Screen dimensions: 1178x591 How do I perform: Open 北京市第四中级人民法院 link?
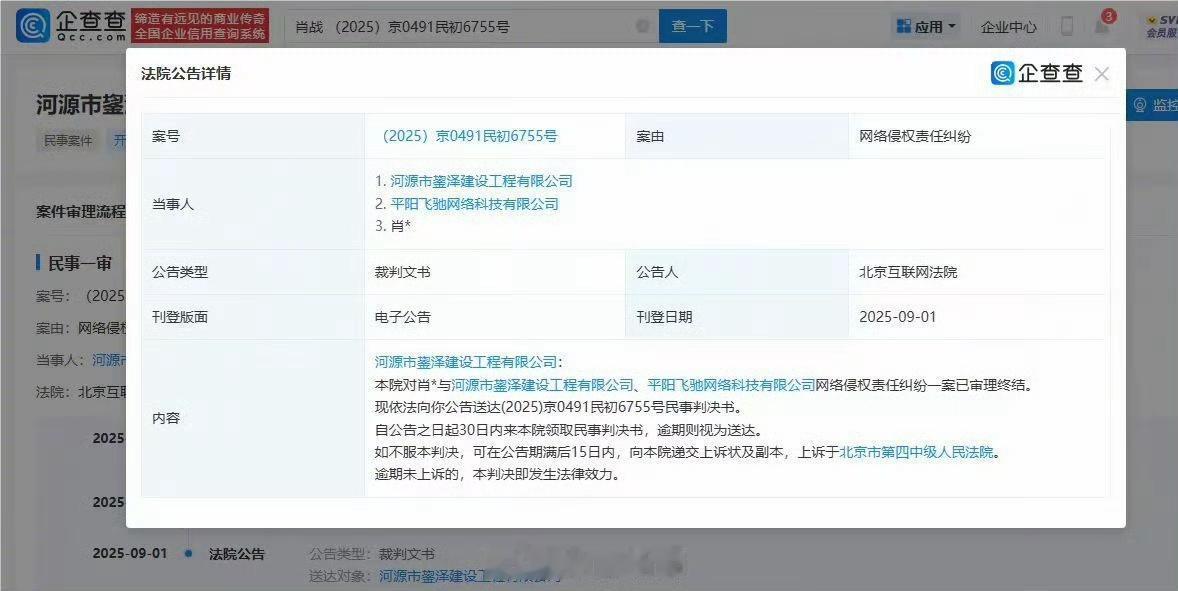point(917,452)
